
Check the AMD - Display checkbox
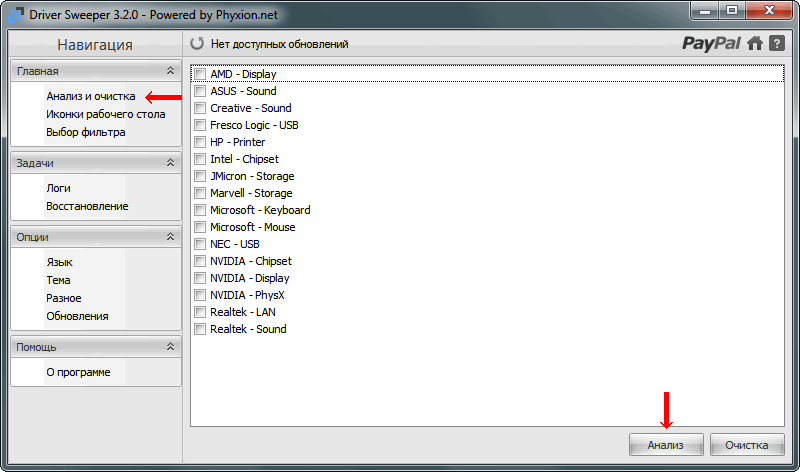(x=200, y=74)
